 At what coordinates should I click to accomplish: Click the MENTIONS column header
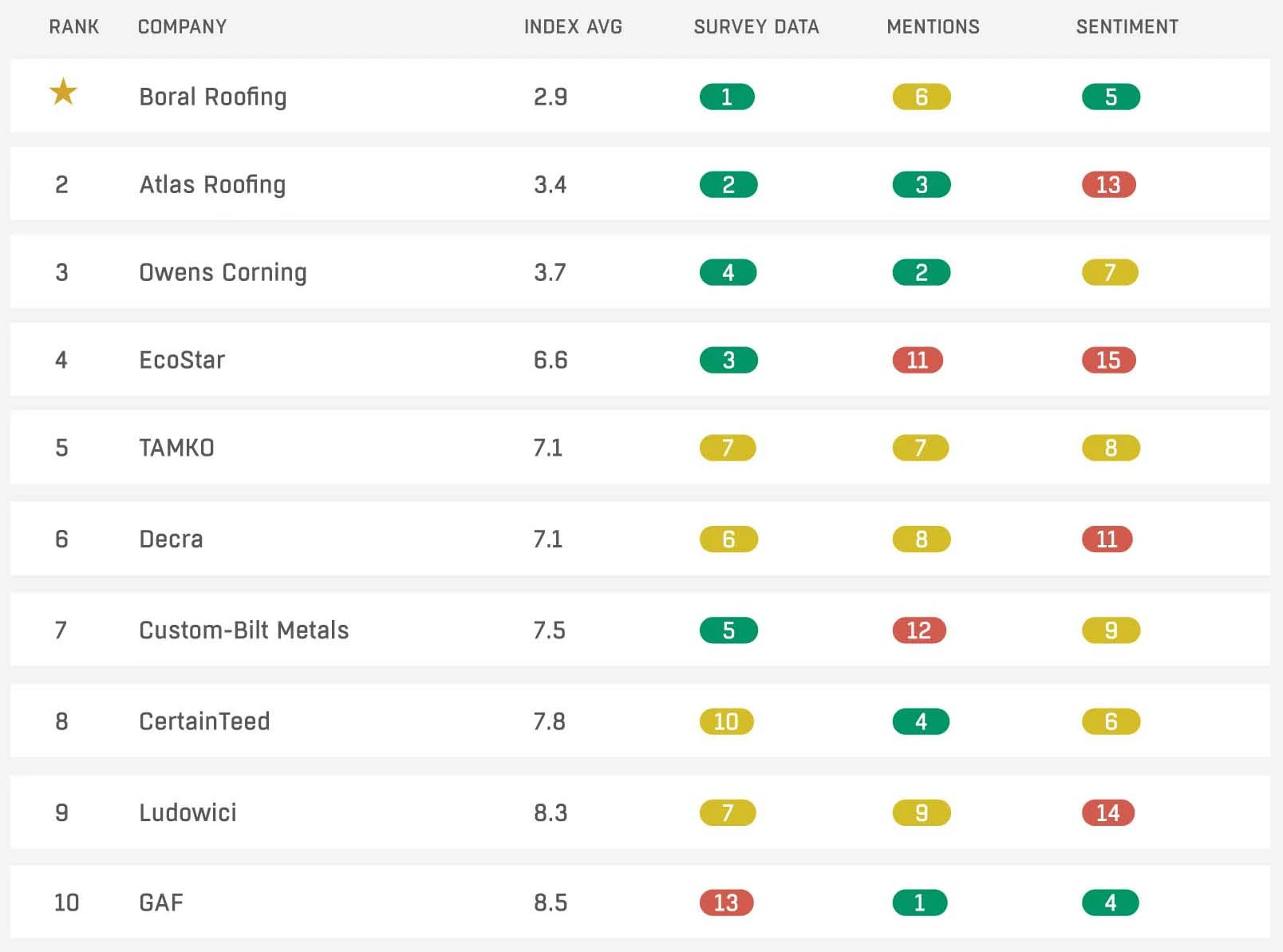934,27
